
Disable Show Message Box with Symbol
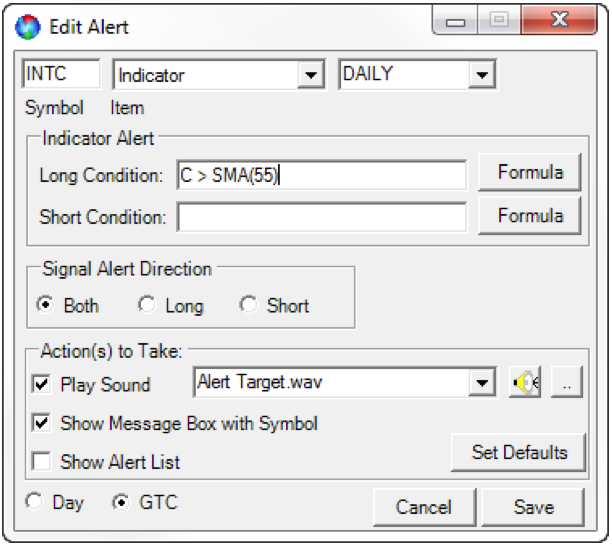tap(41, 423)
